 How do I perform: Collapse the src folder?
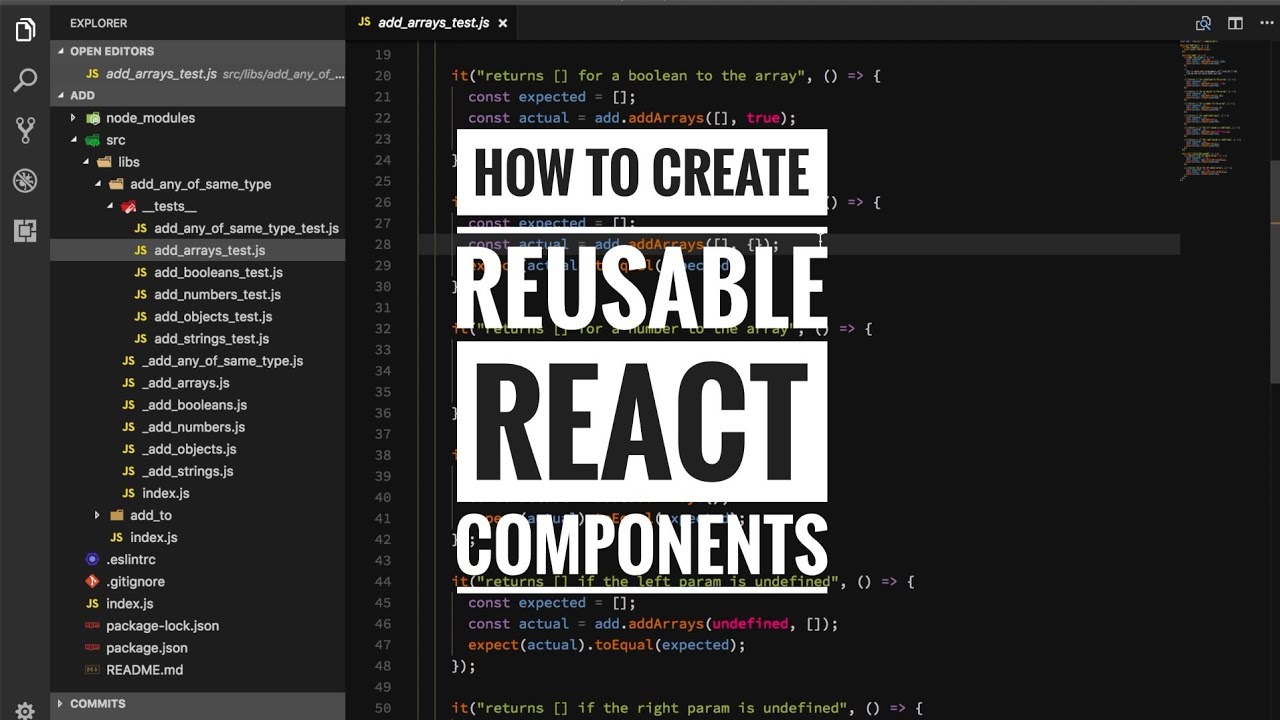[73, 140]
